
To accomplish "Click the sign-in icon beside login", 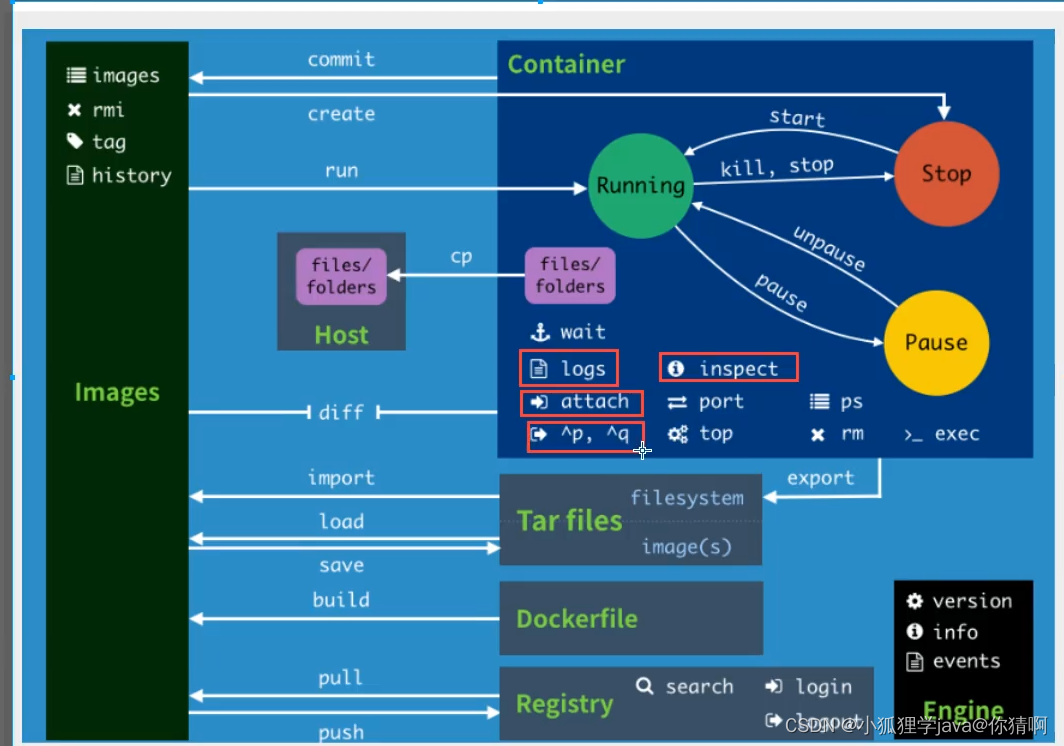I will click(x=774, y=686).
